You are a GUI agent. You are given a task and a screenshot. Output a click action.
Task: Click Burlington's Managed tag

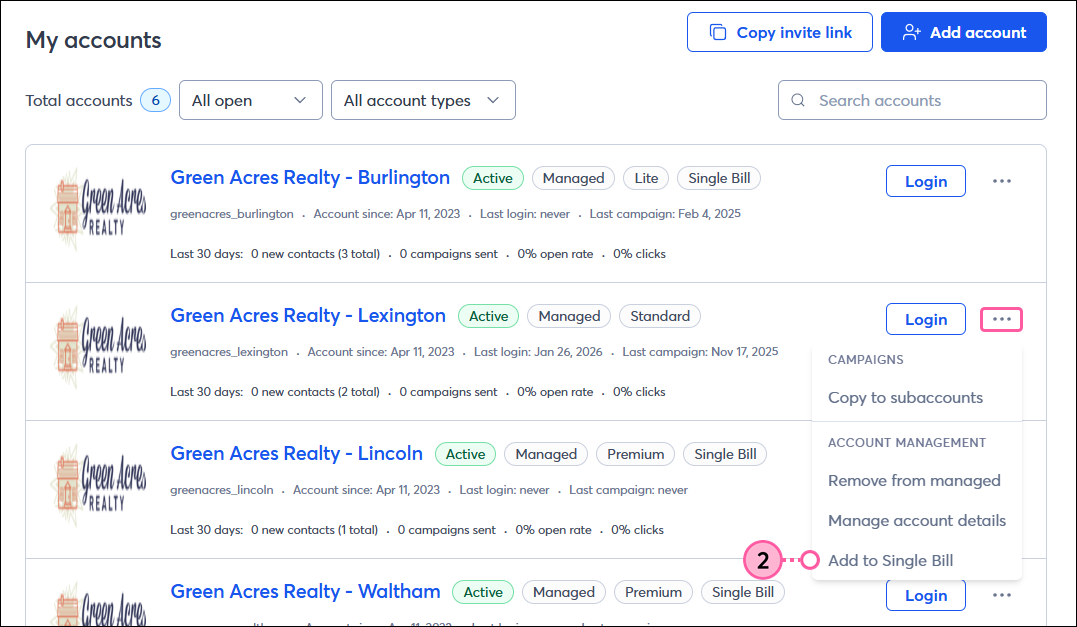574,178
